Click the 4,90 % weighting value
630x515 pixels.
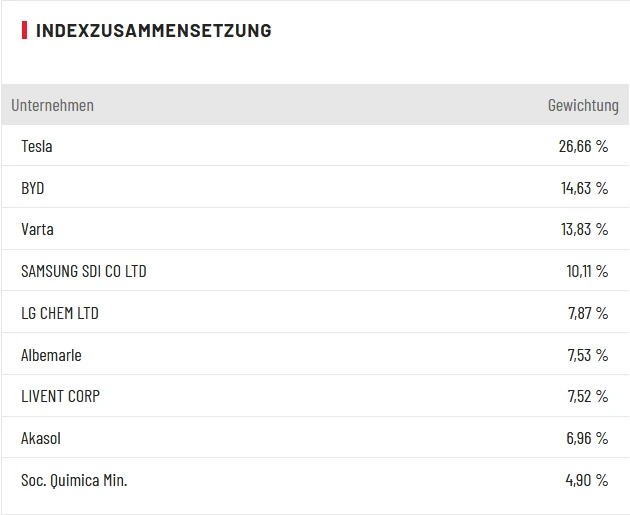587,480
